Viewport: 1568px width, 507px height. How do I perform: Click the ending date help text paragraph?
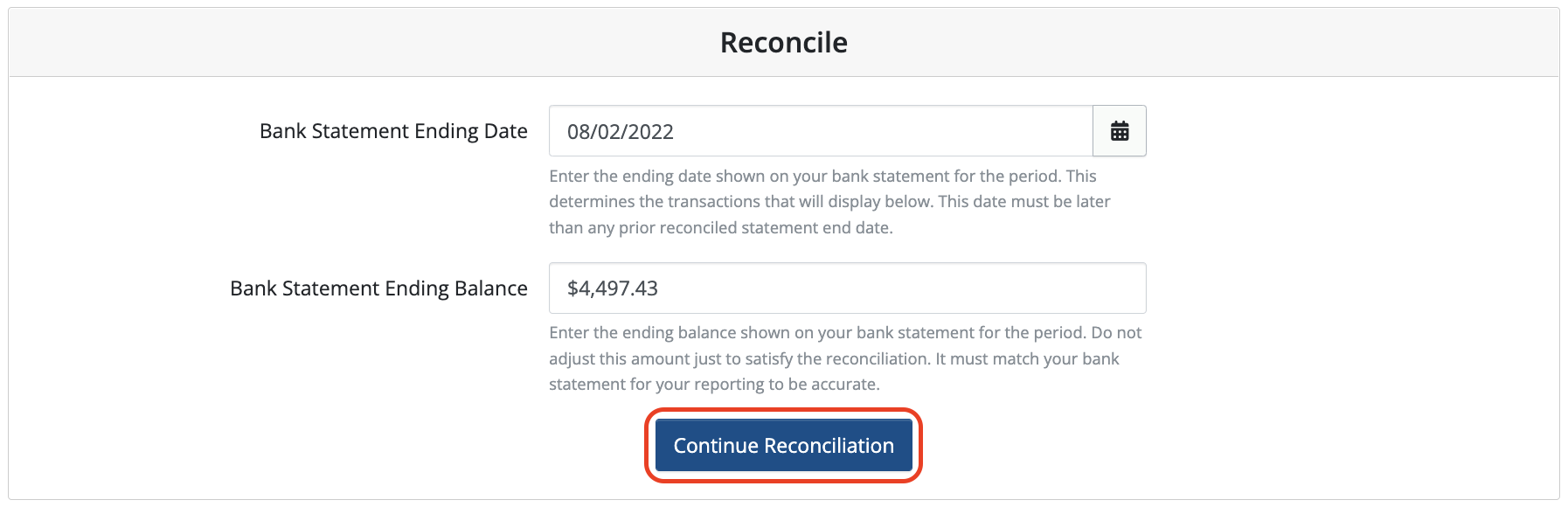point(829,202)
